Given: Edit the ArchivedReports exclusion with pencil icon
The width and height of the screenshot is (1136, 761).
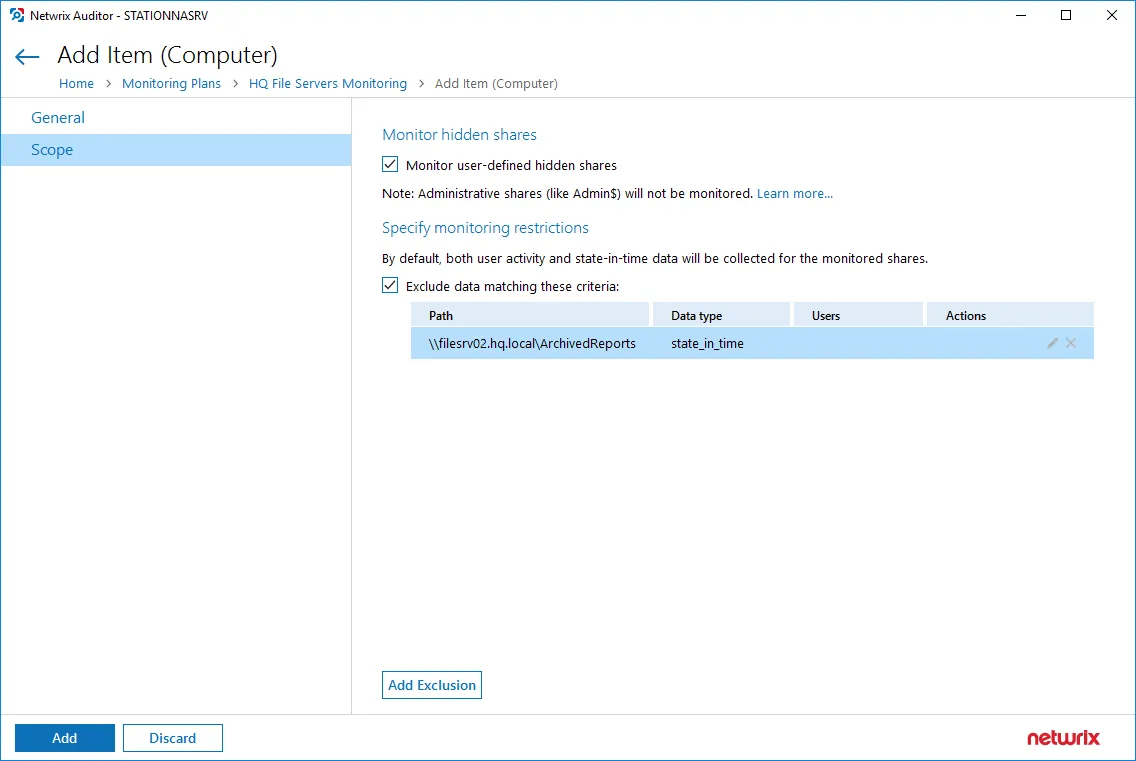Looking at the screenshot, I should click(x=1052, y=344).
